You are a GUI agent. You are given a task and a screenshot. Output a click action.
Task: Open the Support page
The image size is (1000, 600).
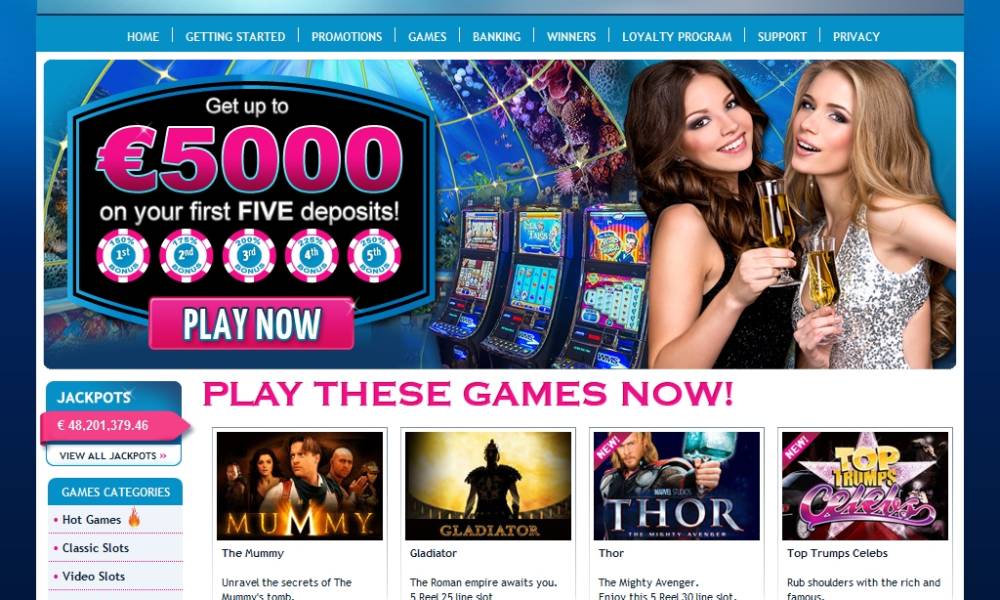(x=782, y=37)
